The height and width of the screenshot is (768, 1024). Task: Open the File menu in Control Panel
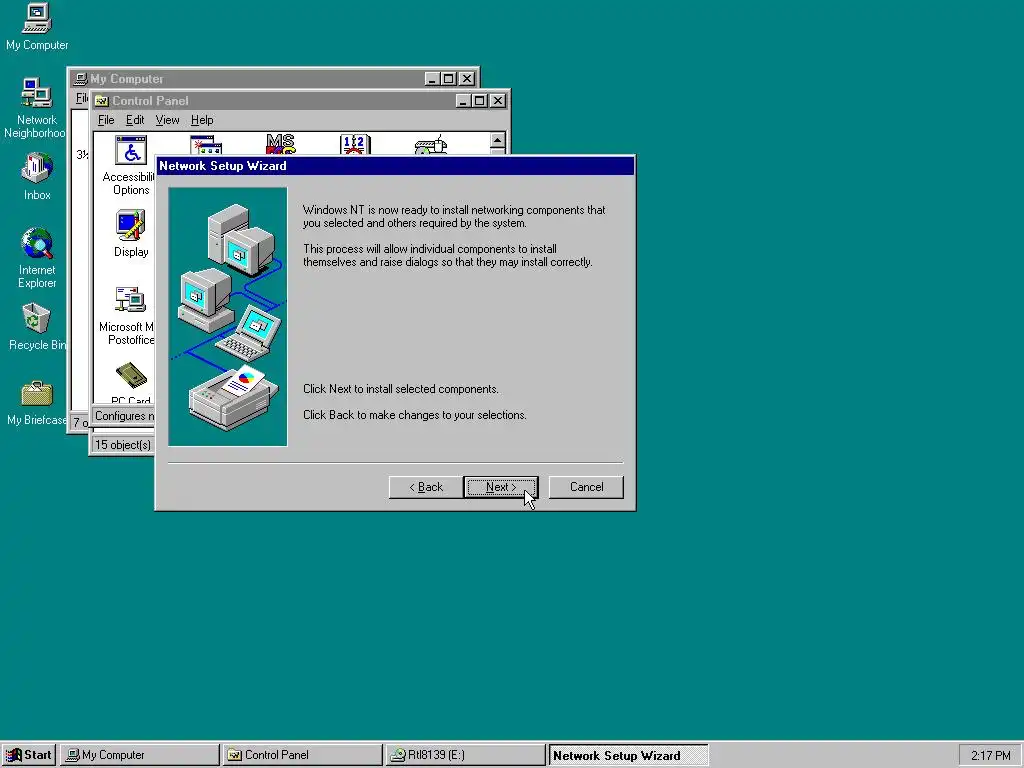106,120
